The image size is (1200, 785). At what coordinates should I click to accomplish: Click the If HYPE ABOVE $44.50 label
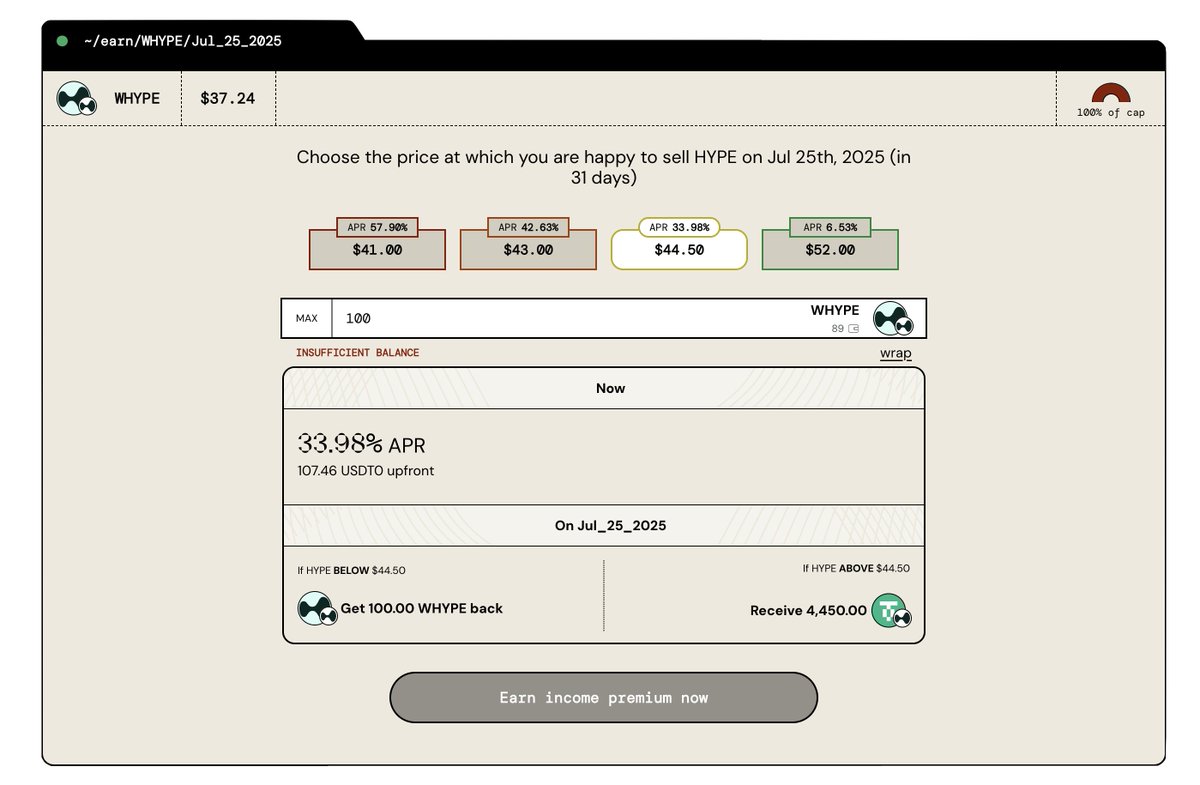coord(856,568)
